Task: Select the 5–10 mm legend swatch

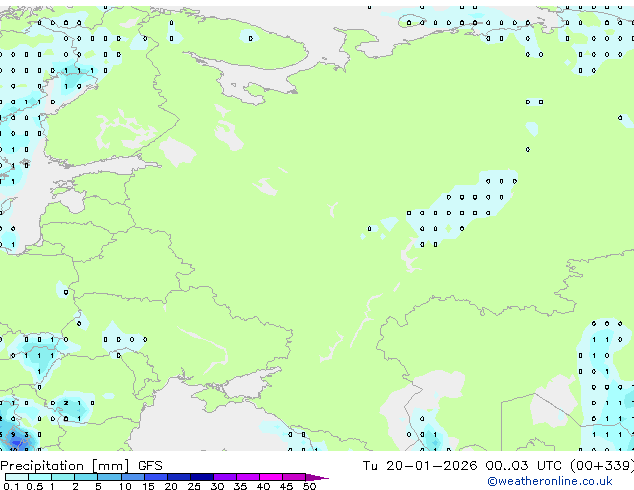Action: tap(109, 477)
